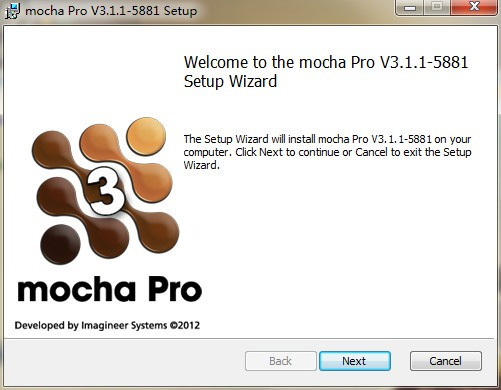
Task: Click the Next button to continue setup
Action: (x=355, y=361)
